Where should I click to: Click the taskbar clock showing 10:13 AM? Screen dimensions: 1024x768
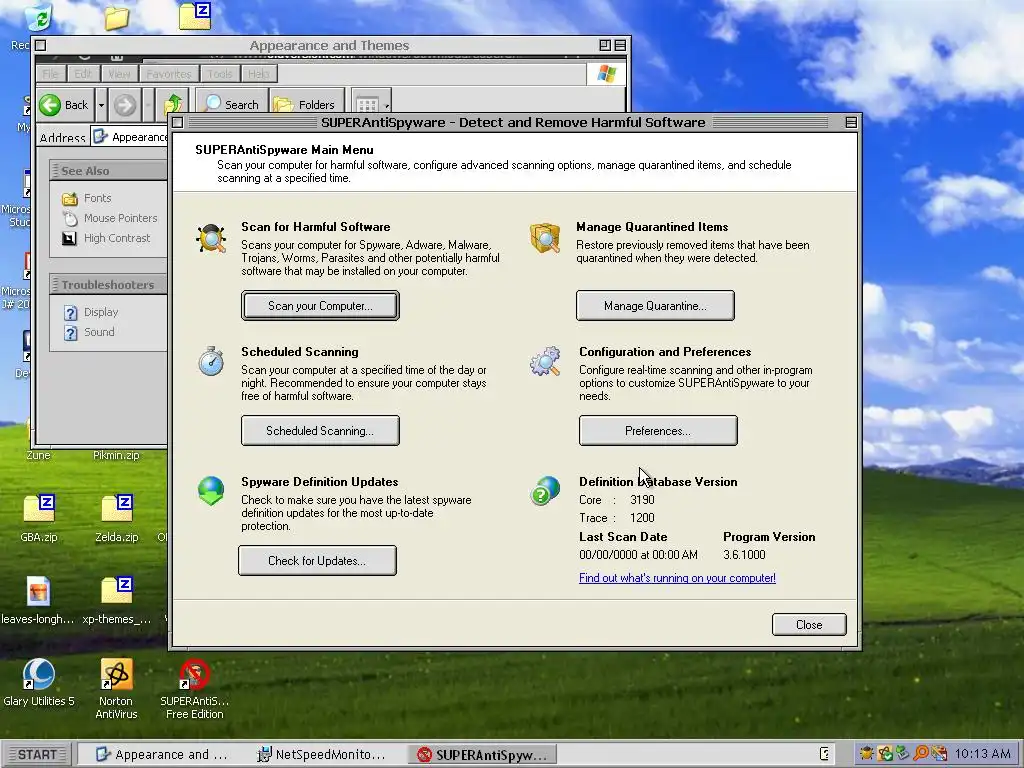982,754
